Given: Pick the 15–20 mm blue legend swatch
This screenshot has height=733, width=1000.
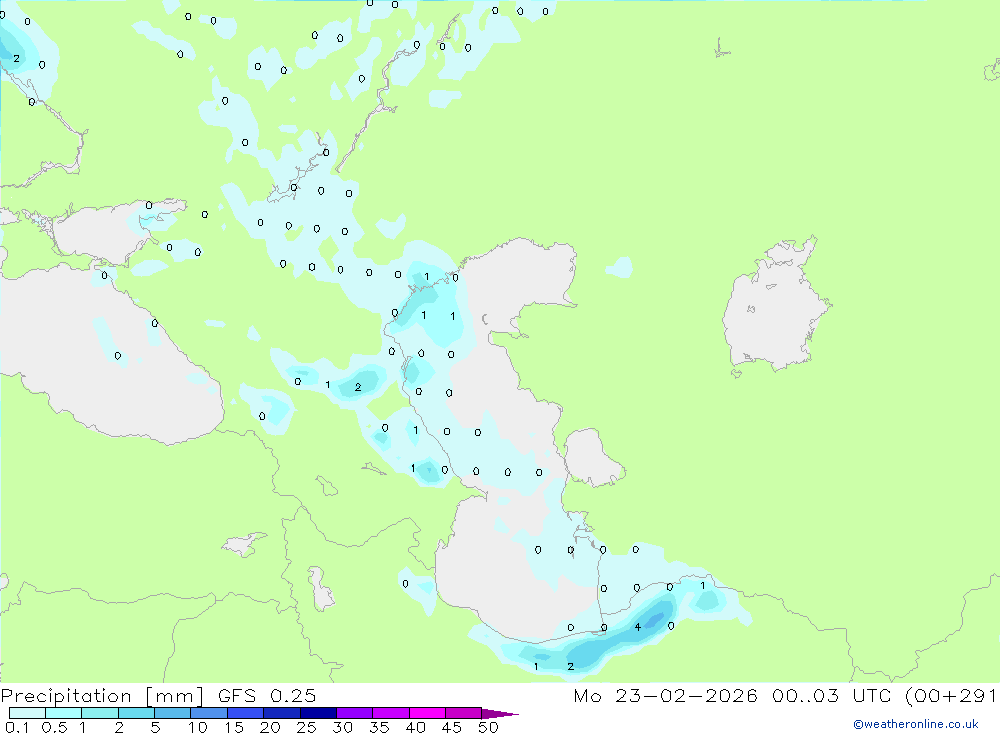Looking at the screenshot, I should pyautogui.click(x=246, y=713).
